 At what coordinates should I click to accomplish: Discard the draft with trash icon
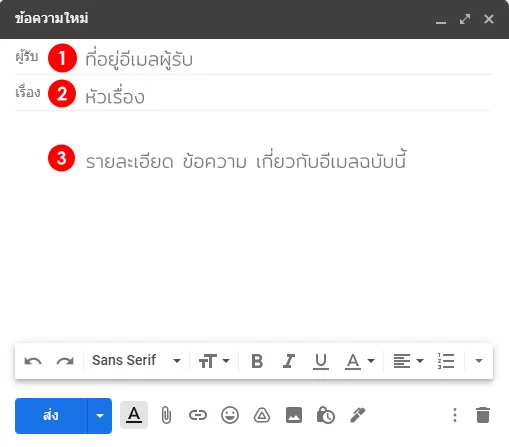coord(483,415)
